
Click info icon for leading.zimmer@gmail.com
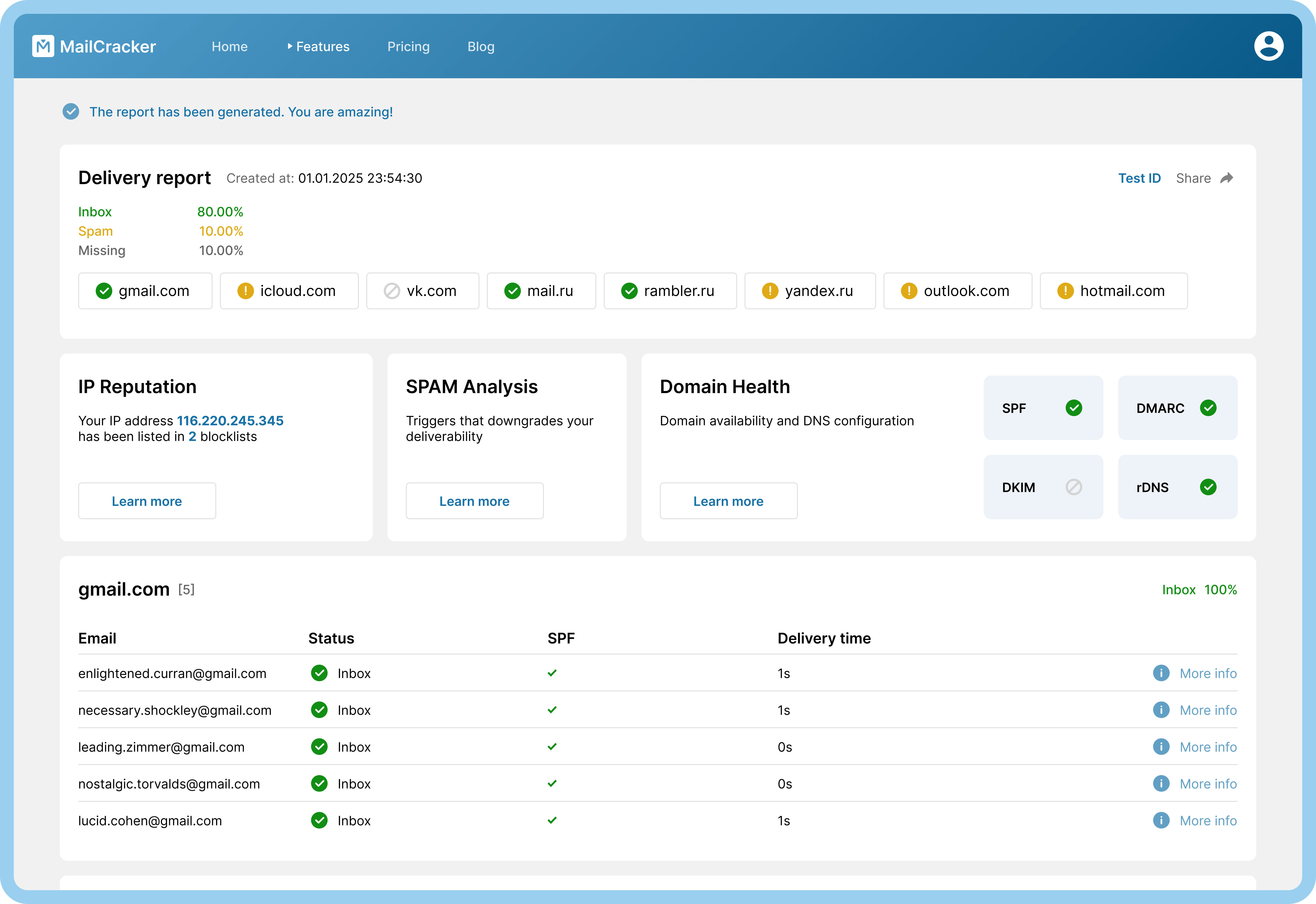[x=1161, y=747]
